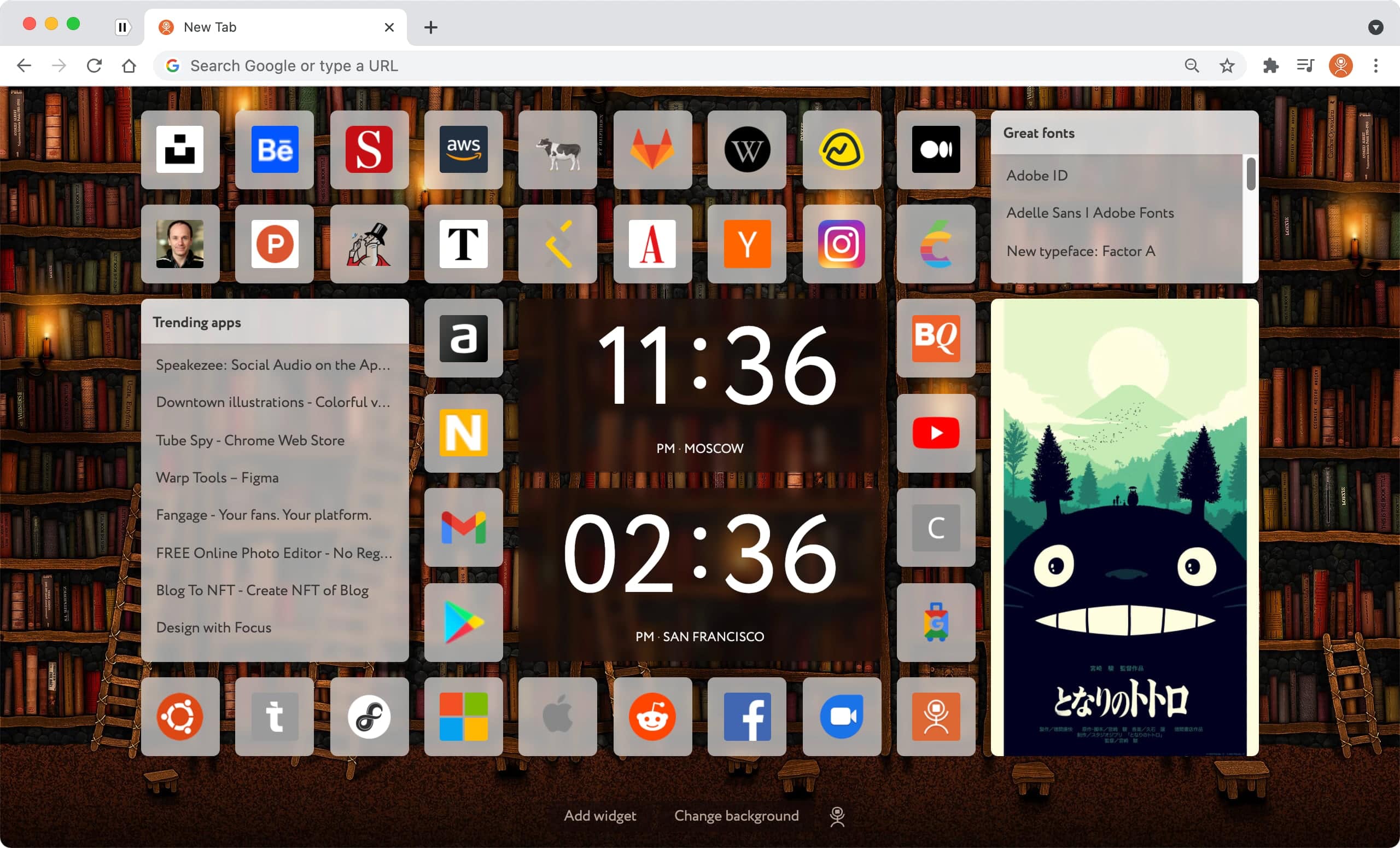Open the BQ orange shortcut tile
The image size is (1400, 848).
coord(936,338)
